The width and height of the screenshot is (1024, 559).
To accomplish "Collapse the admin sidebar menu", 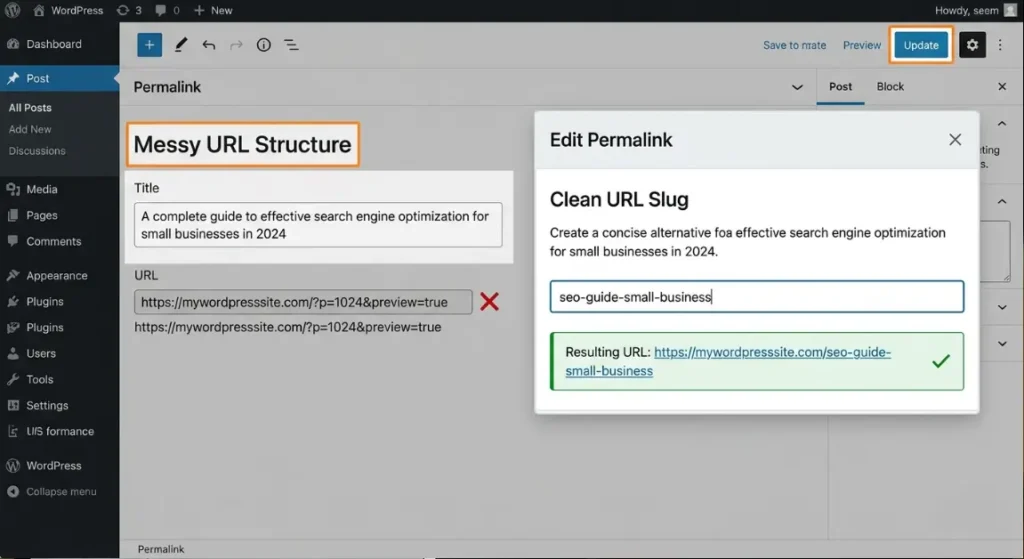I will [x=61, y=492].
